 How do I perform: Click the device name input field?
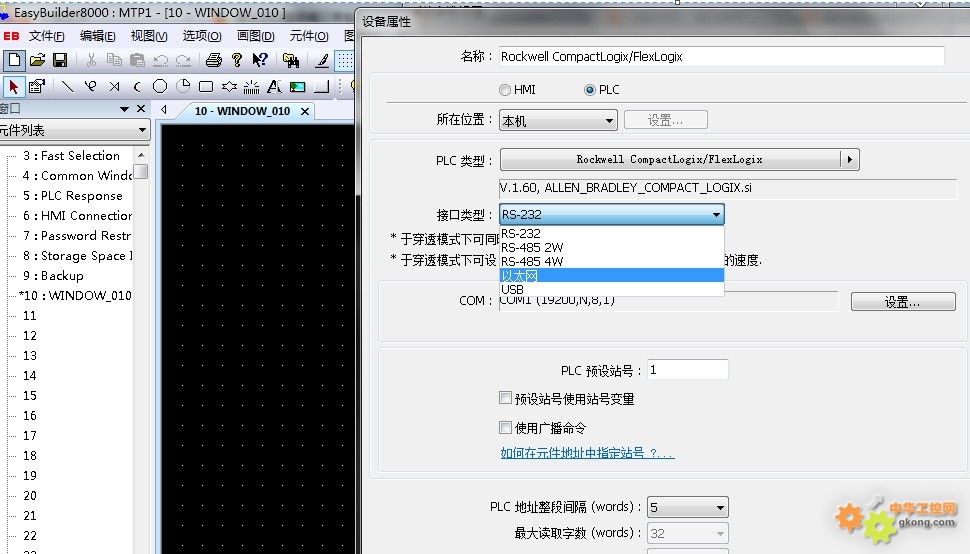tap(721, 56)
